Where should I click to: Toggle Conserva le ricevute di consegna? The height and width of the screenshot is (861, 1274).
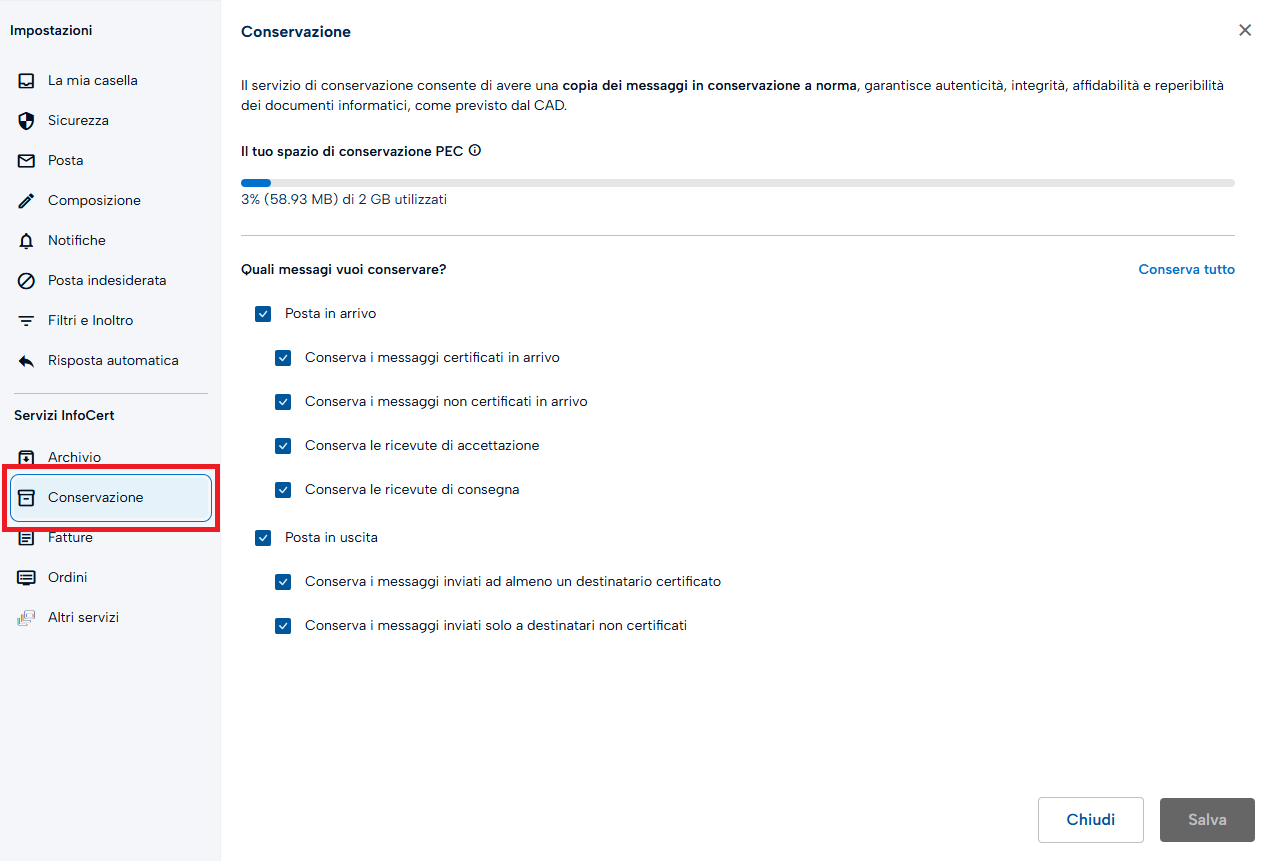point(283,490)
